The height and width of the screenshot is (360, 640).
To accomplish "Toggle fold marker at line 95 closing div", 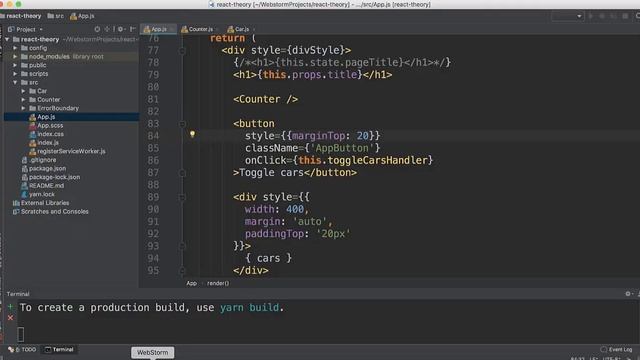I will (182, 271).
